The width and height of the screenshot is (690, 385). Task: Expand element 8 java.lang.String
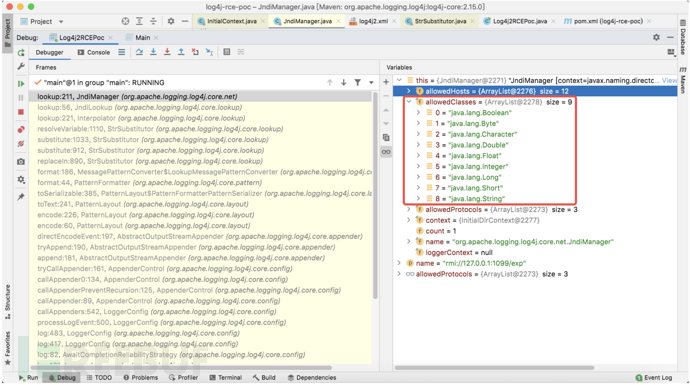click(418, 198)
